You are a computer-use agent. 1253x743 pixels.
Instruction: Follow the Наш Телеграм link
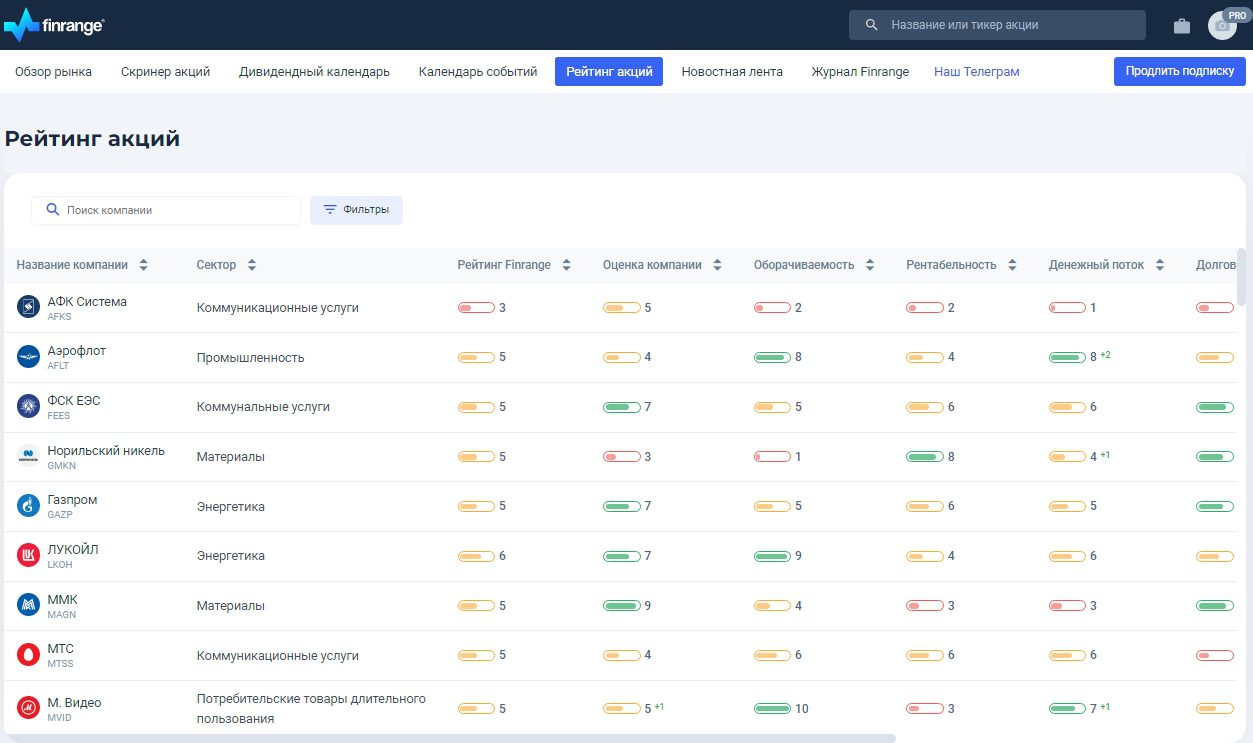tap(976, 72)
